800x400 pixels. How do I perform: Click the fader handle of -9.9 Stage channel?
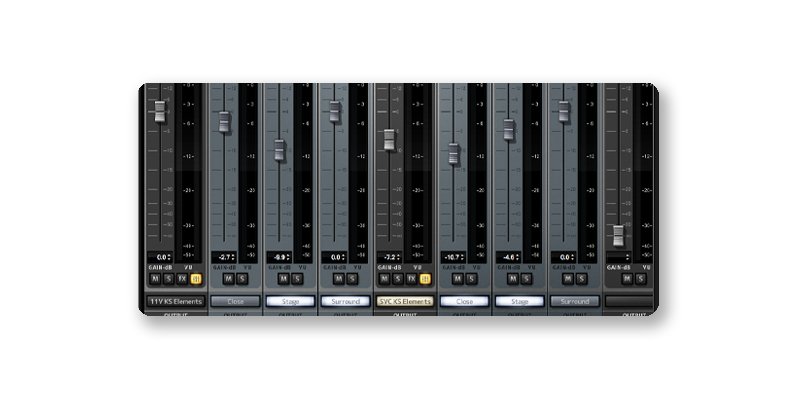(x=280, y=150)
